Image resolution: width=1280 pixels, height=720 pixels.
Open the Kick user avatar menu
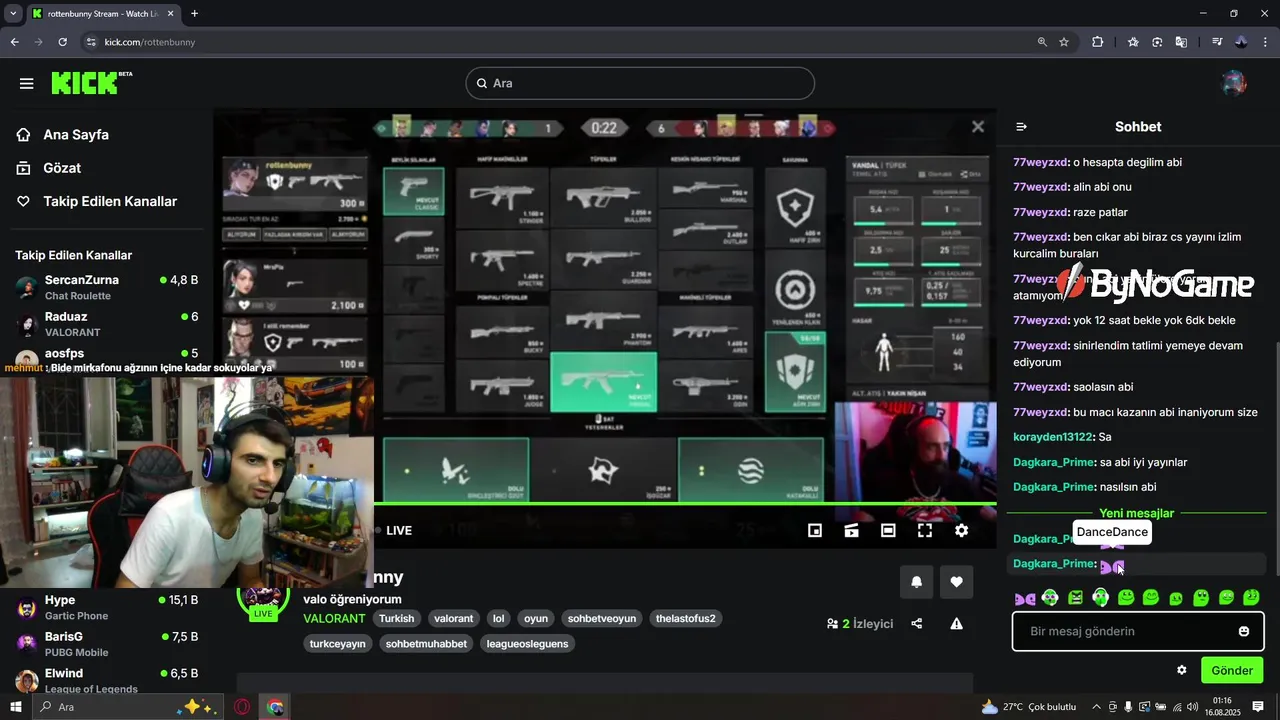(x=1234, y=83)
